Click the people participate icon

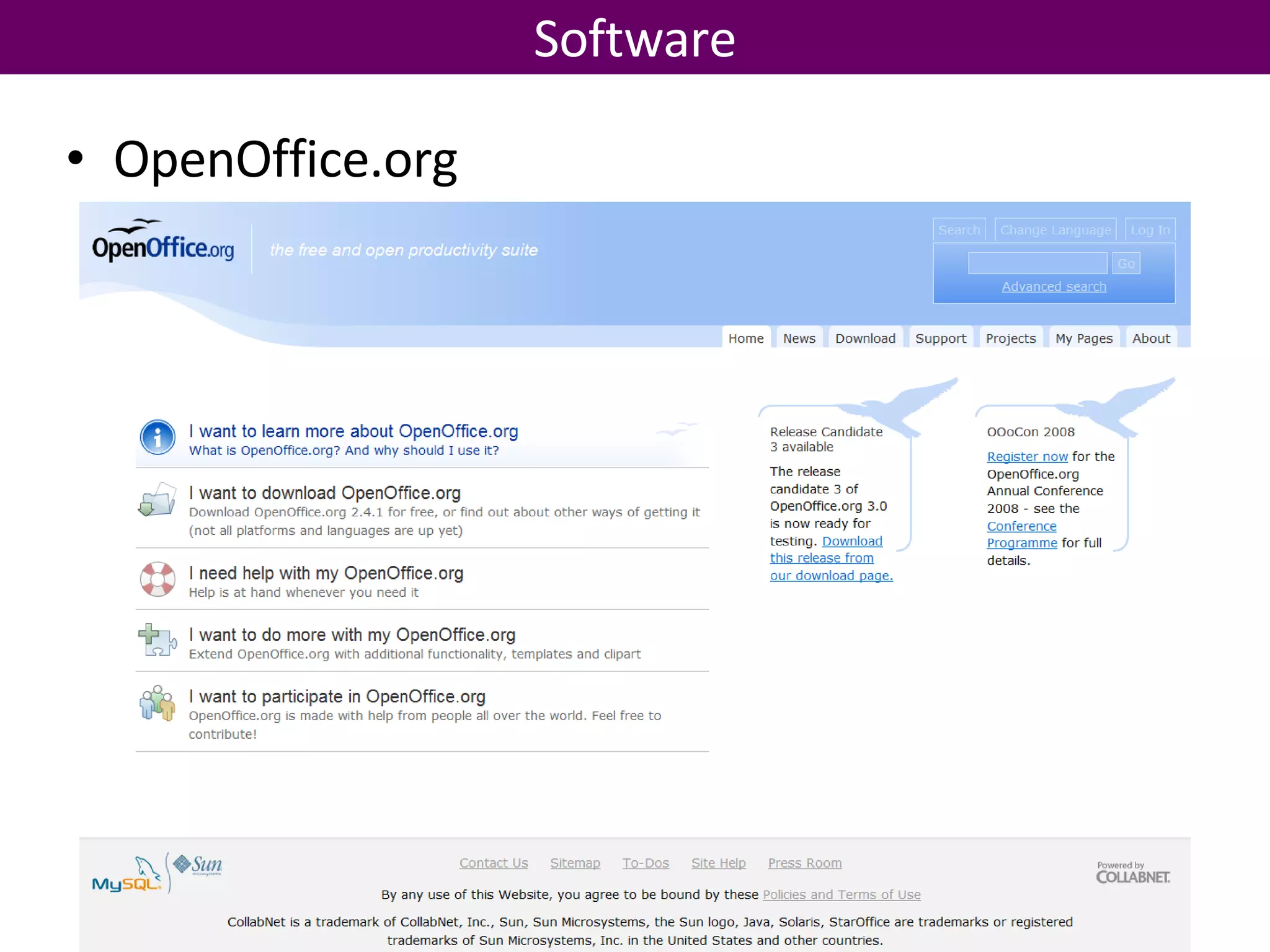157,703
